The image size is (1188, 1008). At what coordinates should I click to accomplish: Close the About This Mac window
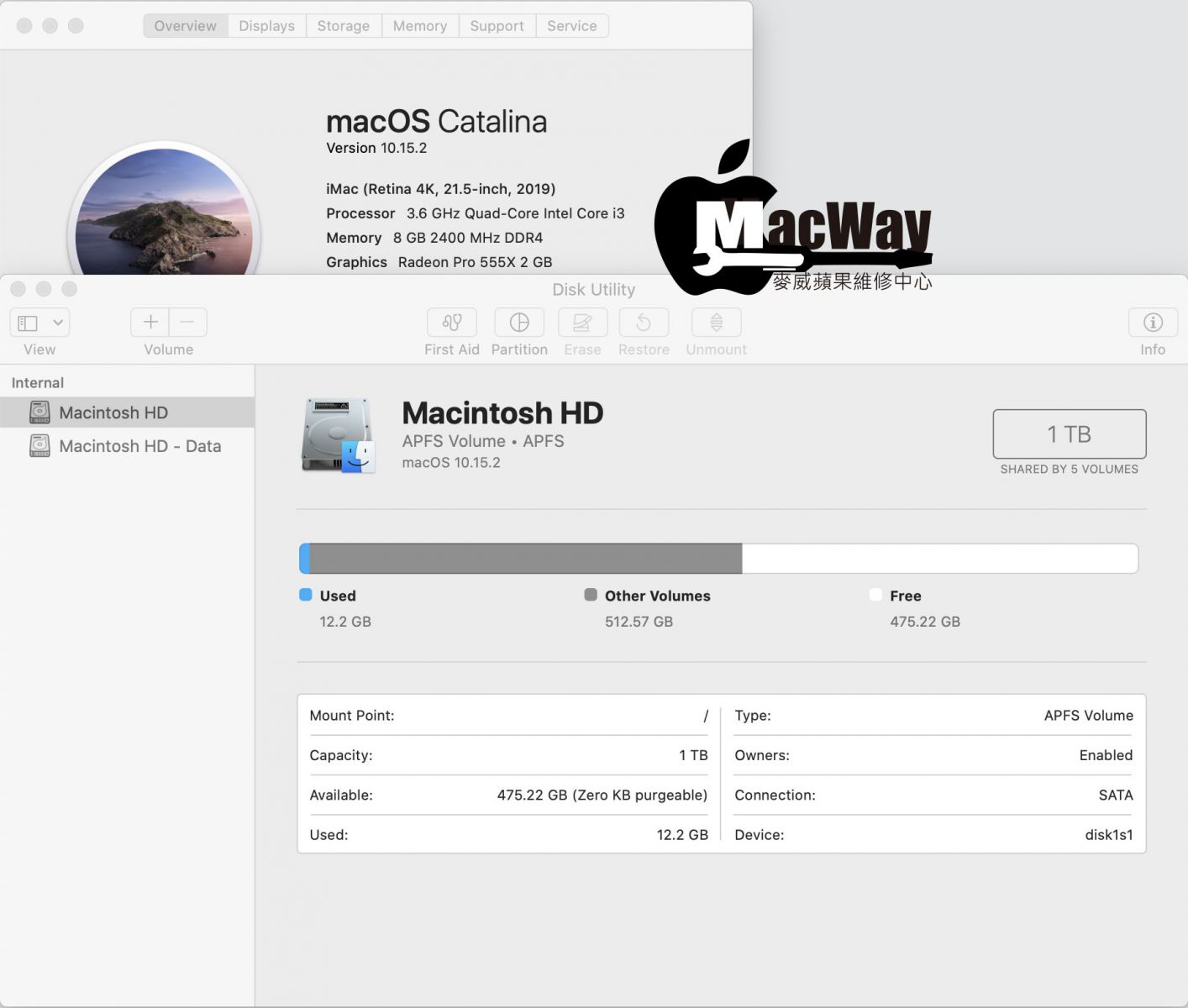tap(24, 25)
